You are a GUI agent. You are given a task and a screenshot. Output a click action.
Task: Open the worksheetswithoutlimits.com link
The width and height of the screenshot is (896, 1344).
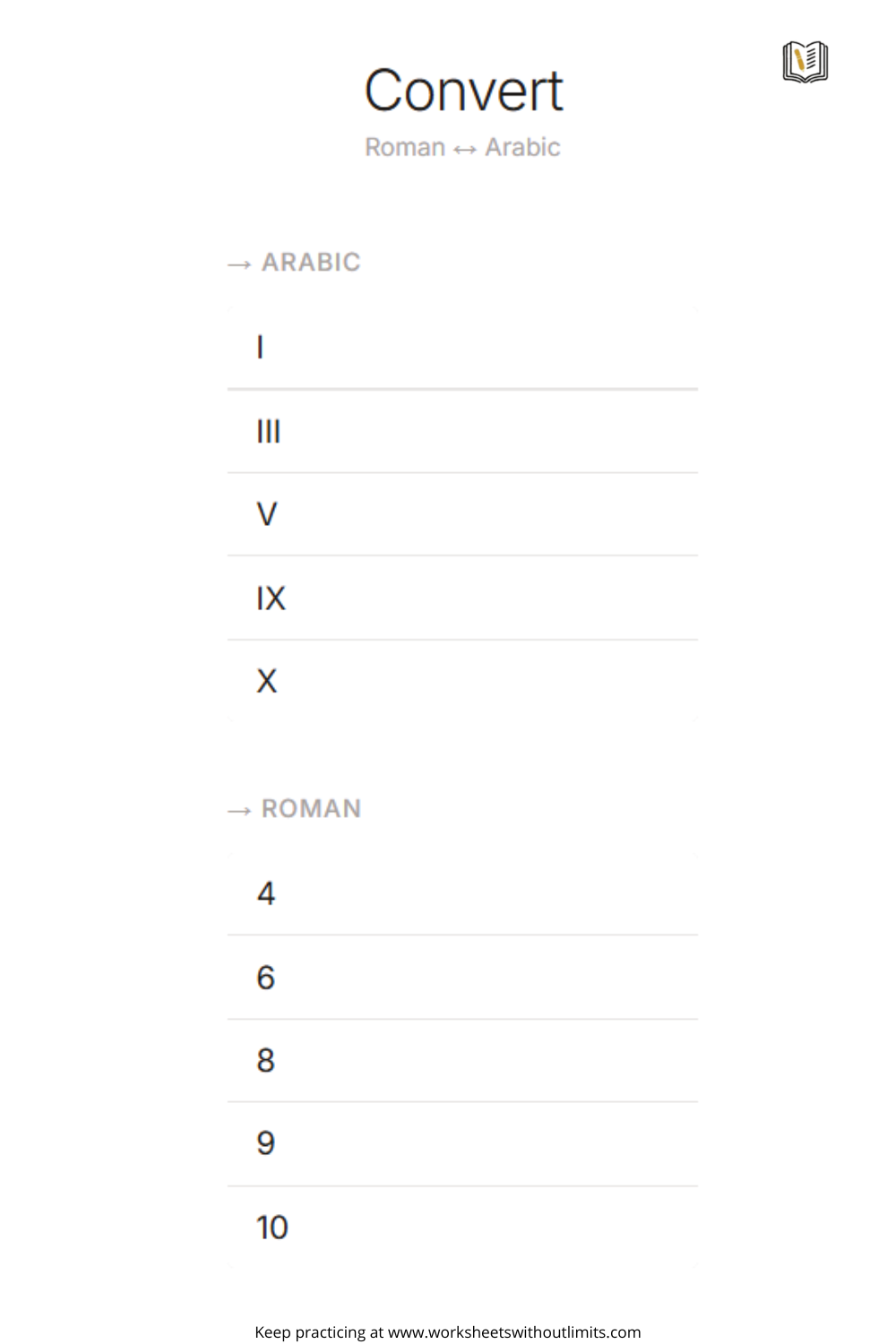(514, 1332)
